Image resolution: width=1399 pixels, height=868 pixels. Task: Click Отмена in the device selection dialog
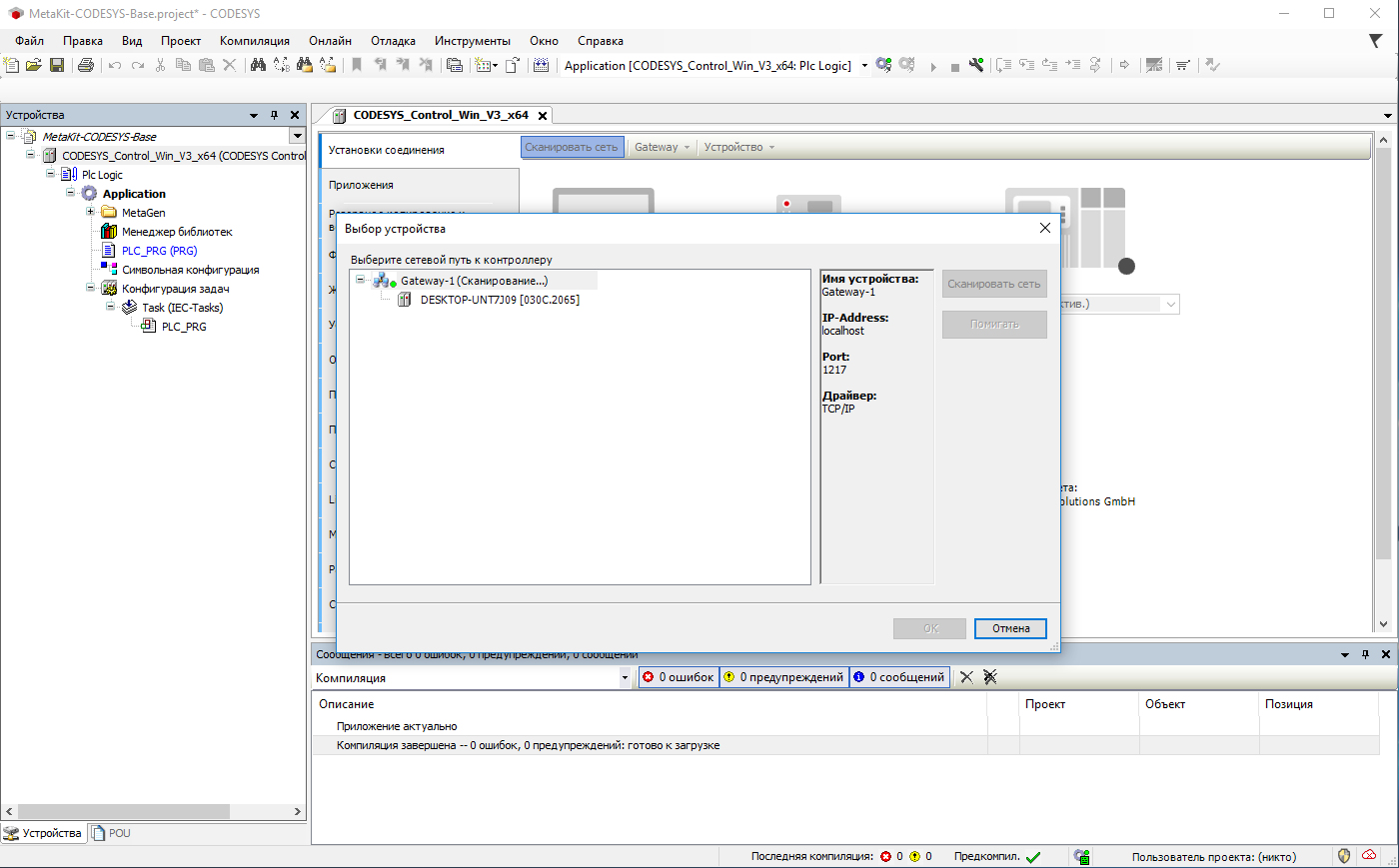(1010, 628)
